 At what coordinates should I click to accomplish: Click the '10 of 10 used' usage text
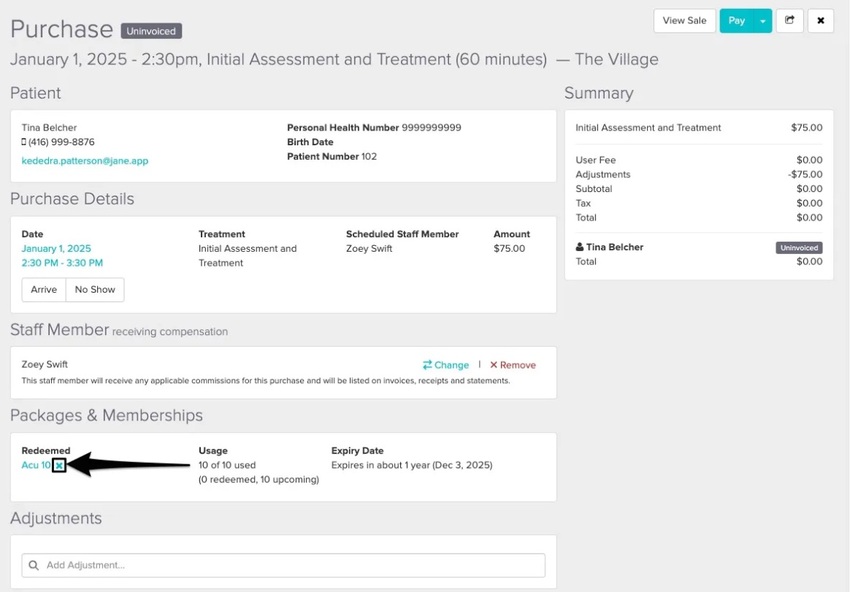pyautogui.click(x=227, y=465)
